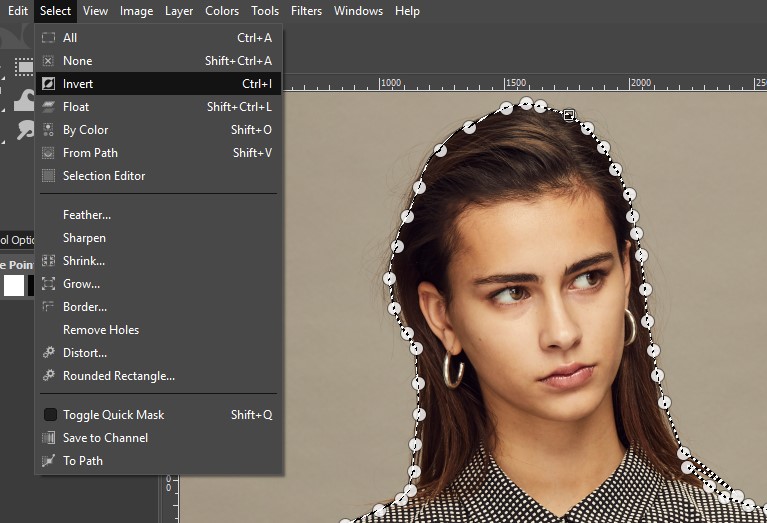Screen dimensions: 767x523
Task: Open the View menu
Action: pos(95,11)
